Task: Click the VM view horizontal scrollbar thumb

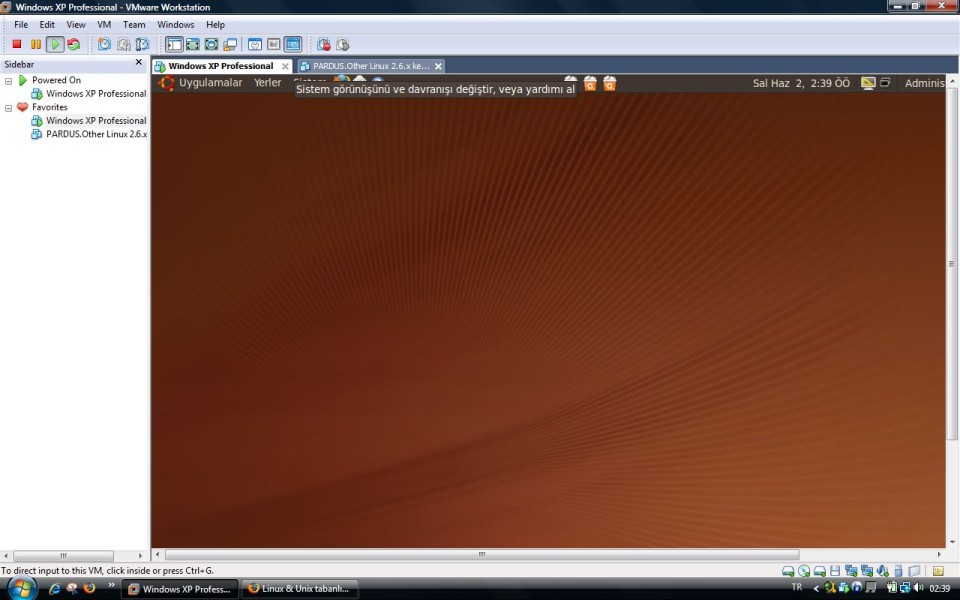Action: click(x=482, y=555)
